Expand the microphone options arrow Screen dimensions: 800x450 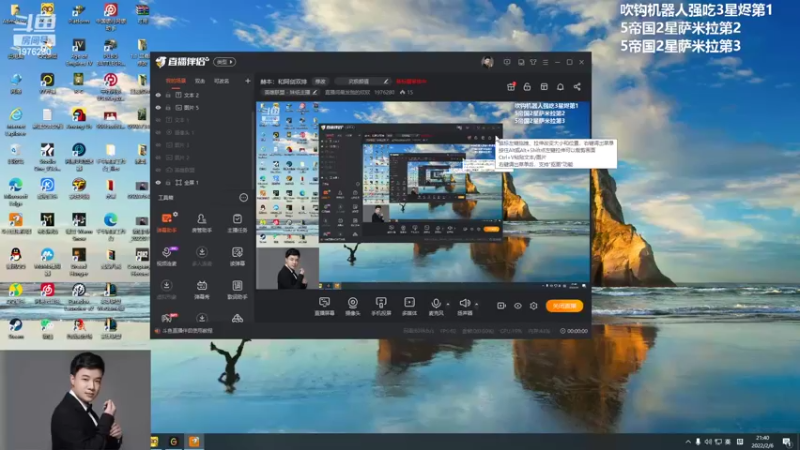(448, 304)
